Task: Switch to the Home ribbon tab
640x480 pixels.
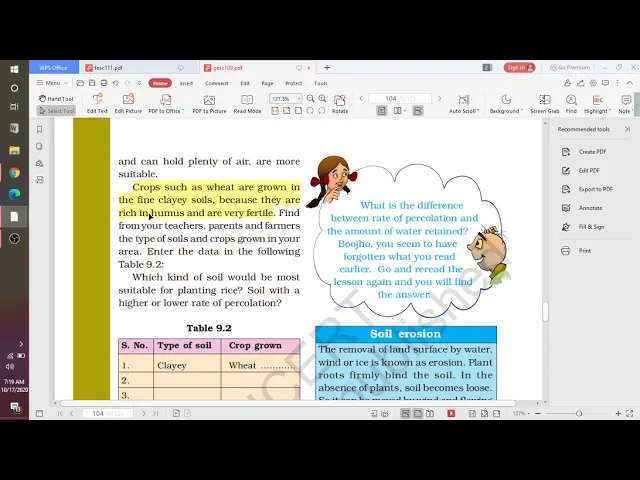Action: pos(160,83)
